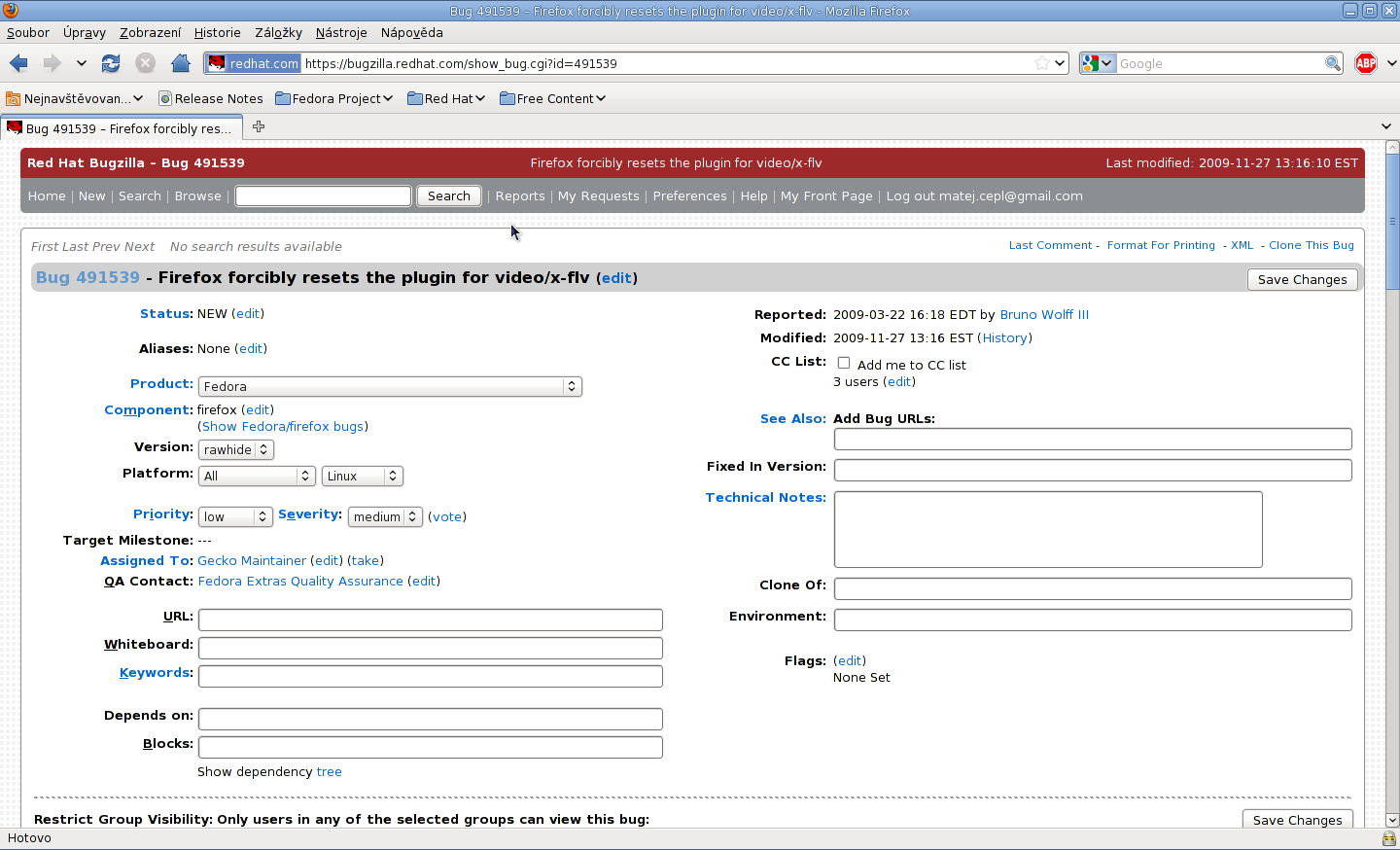Click into the Whiteboard field
The image size is (1400, 850).
pyautogui.click(x=431, y=648)
